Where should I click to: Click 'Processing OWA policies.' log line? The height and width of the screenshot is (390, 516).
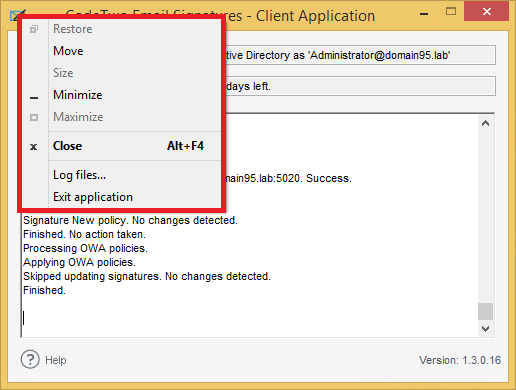pos(85,248)
